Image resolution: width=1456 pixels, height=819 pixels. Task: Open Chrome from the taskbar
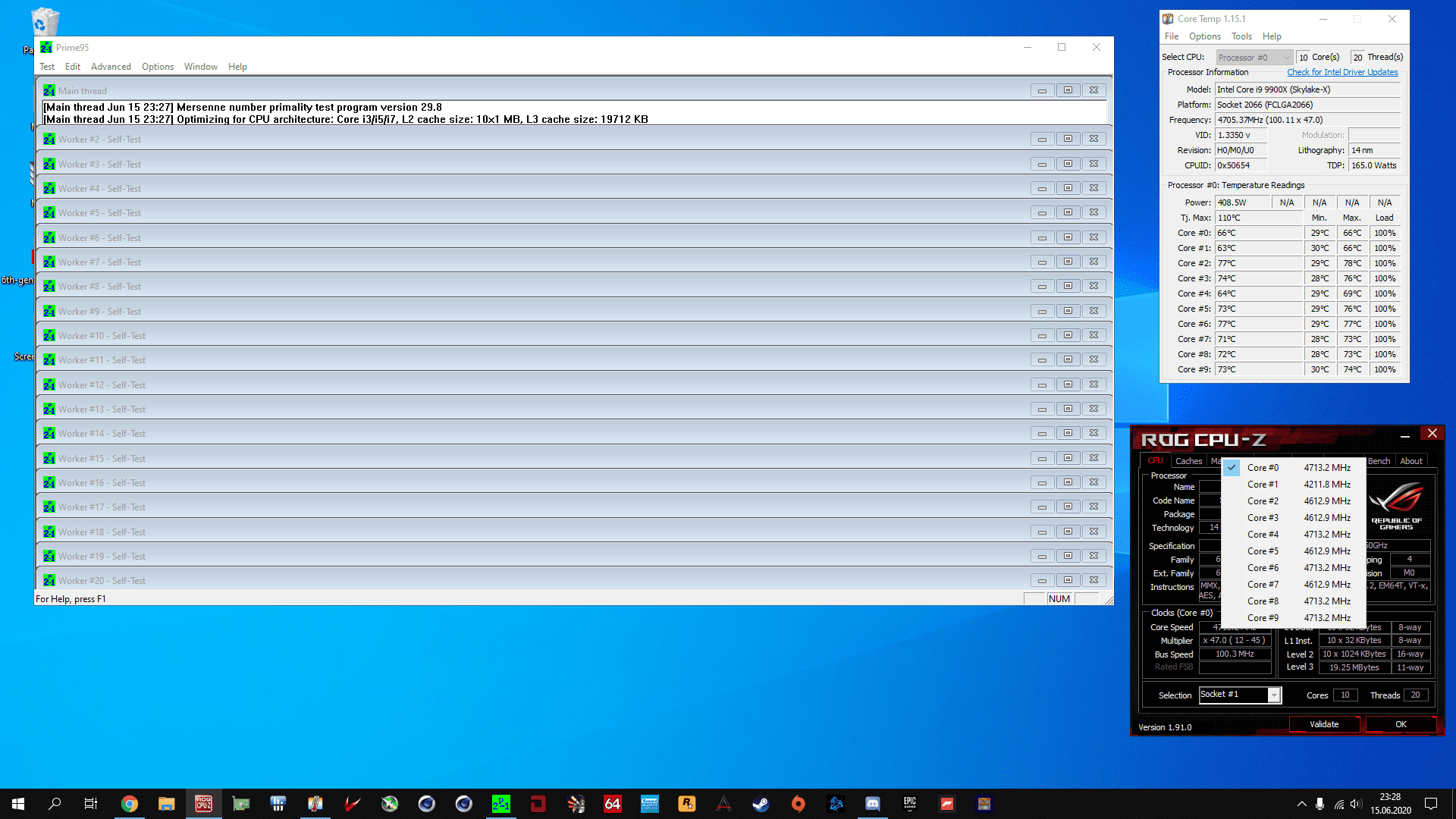130,804
